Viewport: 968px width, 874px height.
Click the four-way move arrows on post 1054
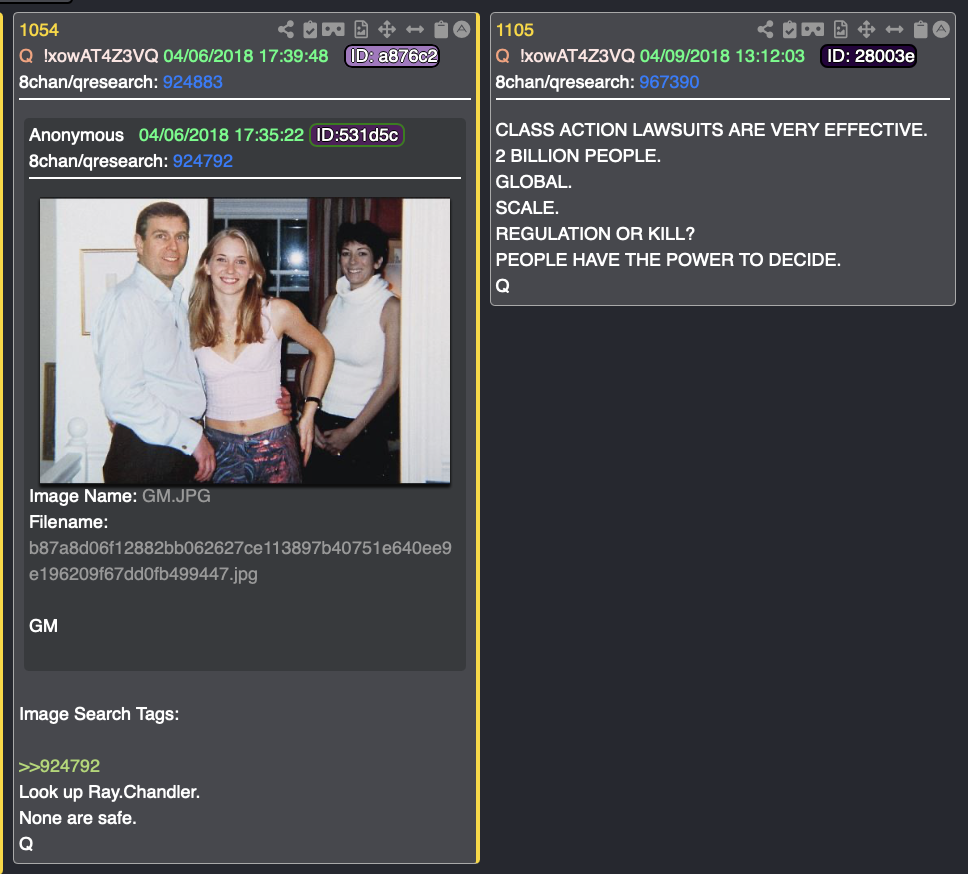click(x=387, y=29)
